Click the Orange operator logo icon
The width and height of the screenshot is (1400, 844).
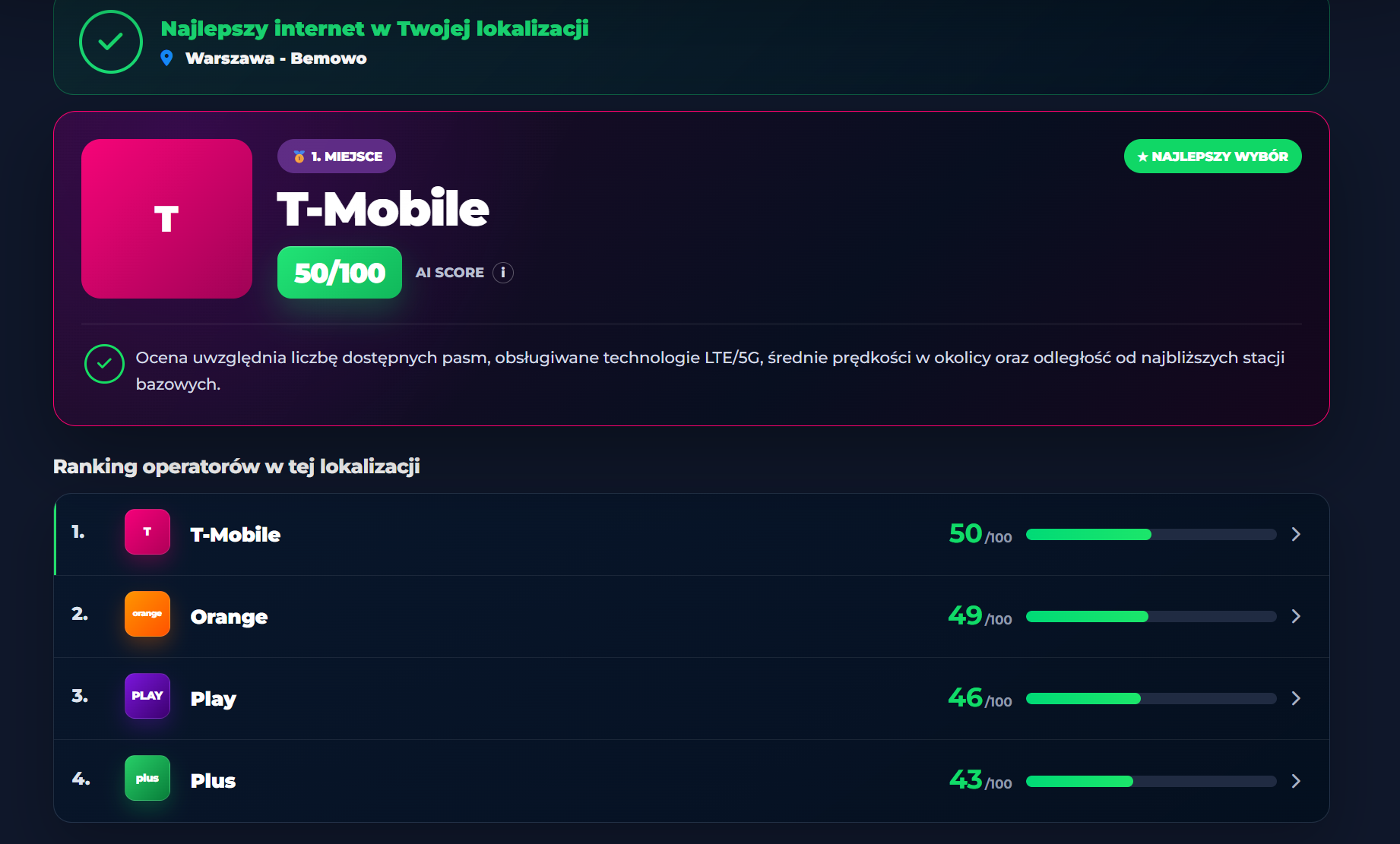tap(147, 614)
